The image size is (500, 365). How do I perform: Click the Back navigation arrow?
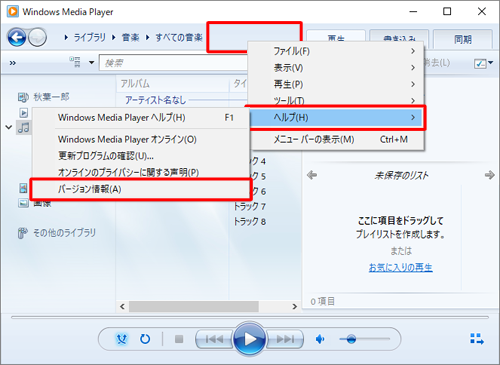[x=17, y=37]
